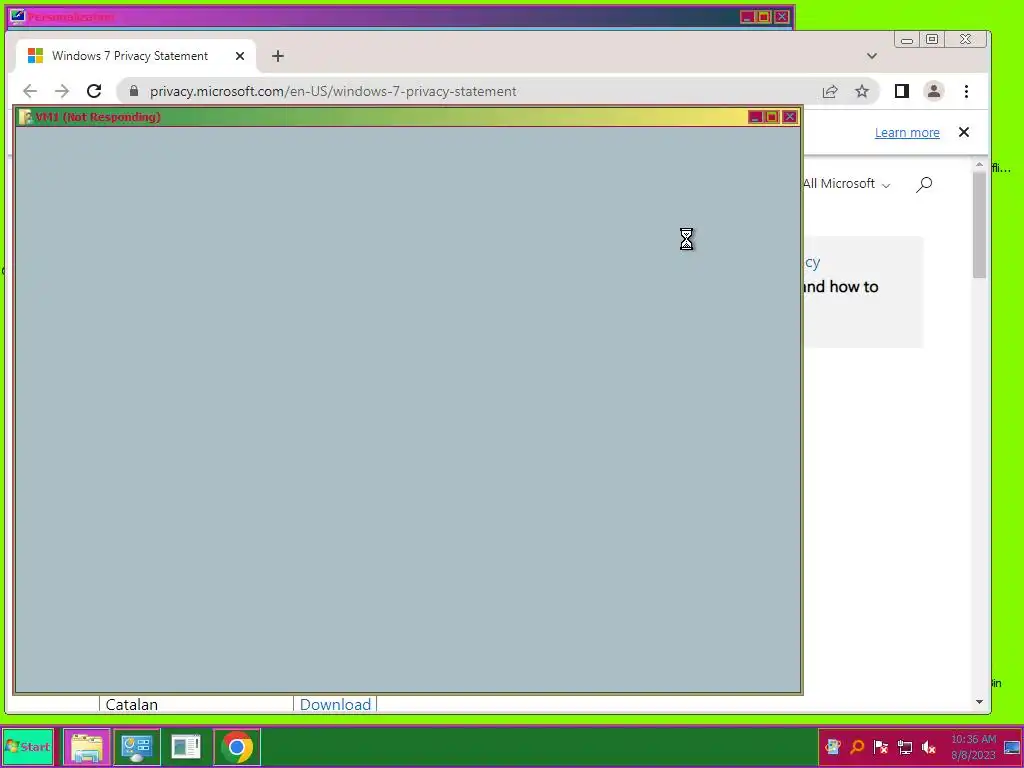The image size is (1024, 768).
Task: Click scrollbar down arrow in Chrome
Action: (x=979, y=702)
